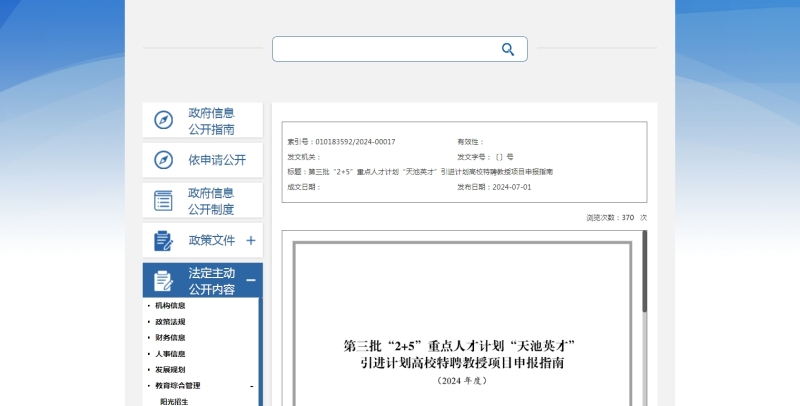Open 教育综合管理 sub-item

[178, 386]
